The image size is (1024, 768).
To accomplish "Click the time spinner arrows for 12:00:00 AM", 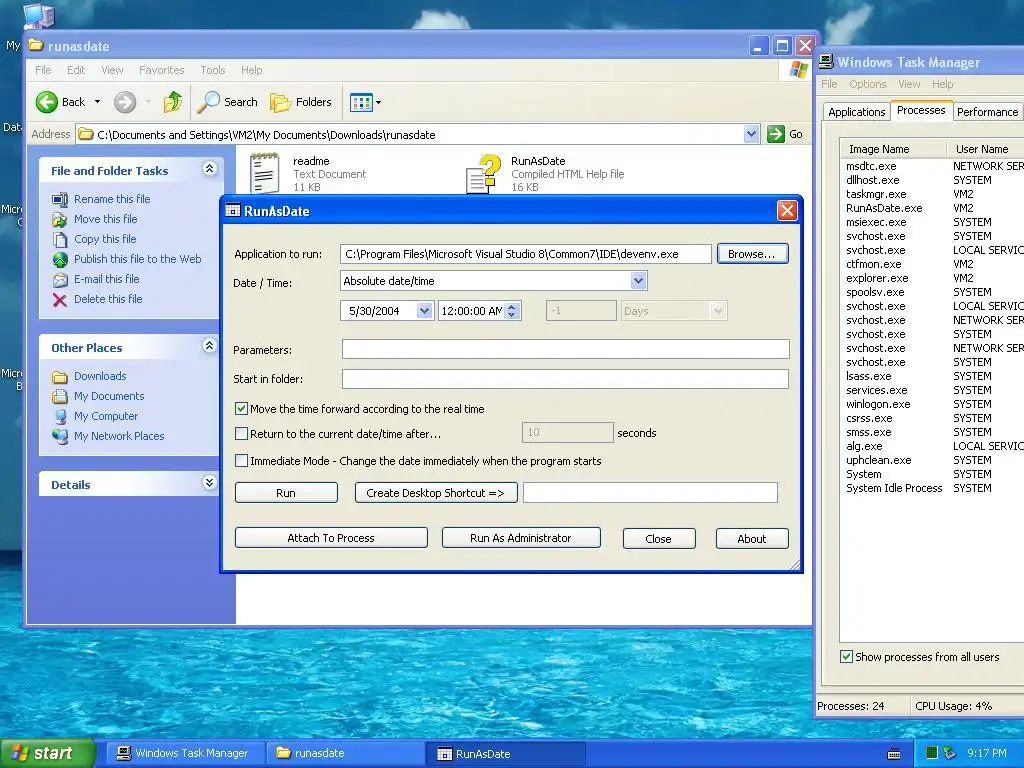I will point(513,311).
